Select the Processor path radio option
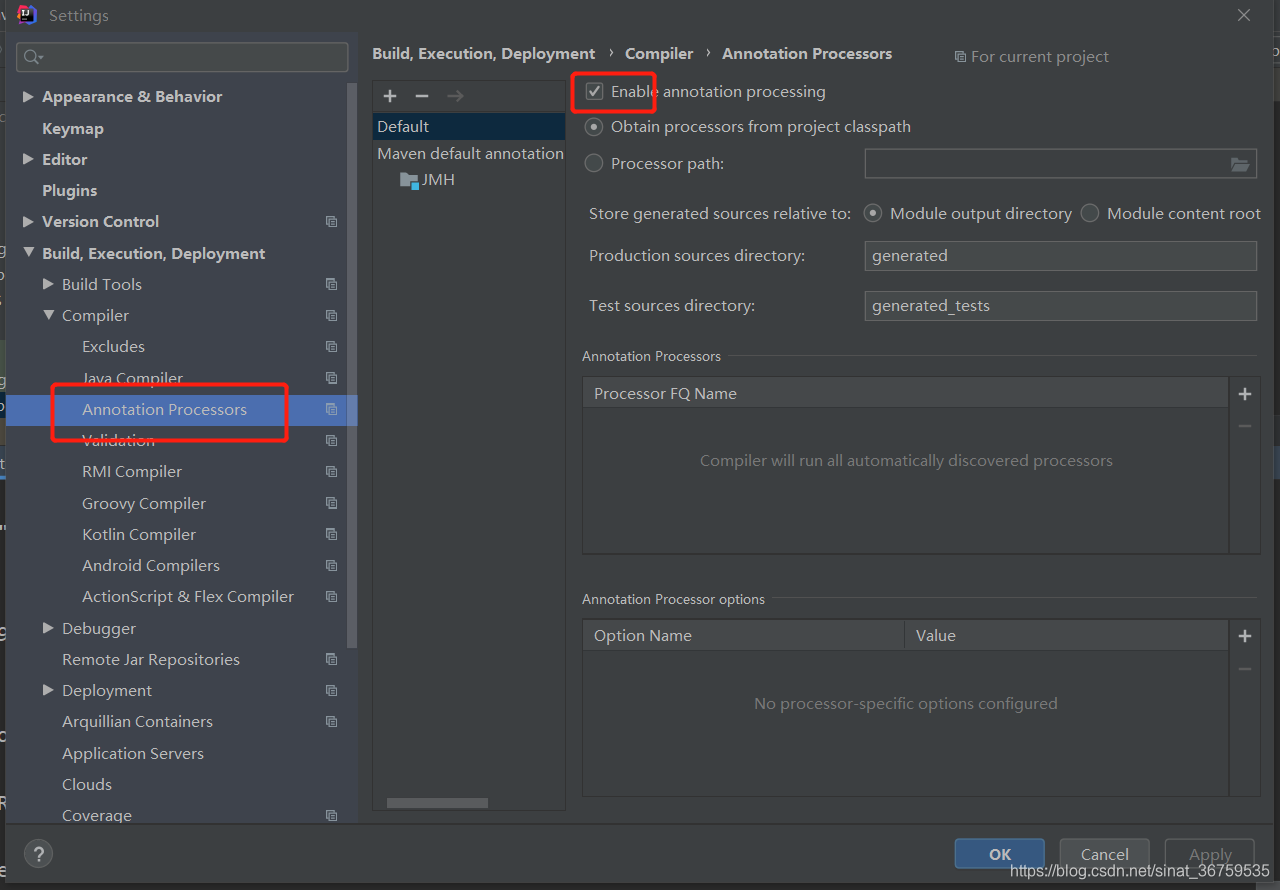1280x890 pixels. pos(594,164)
